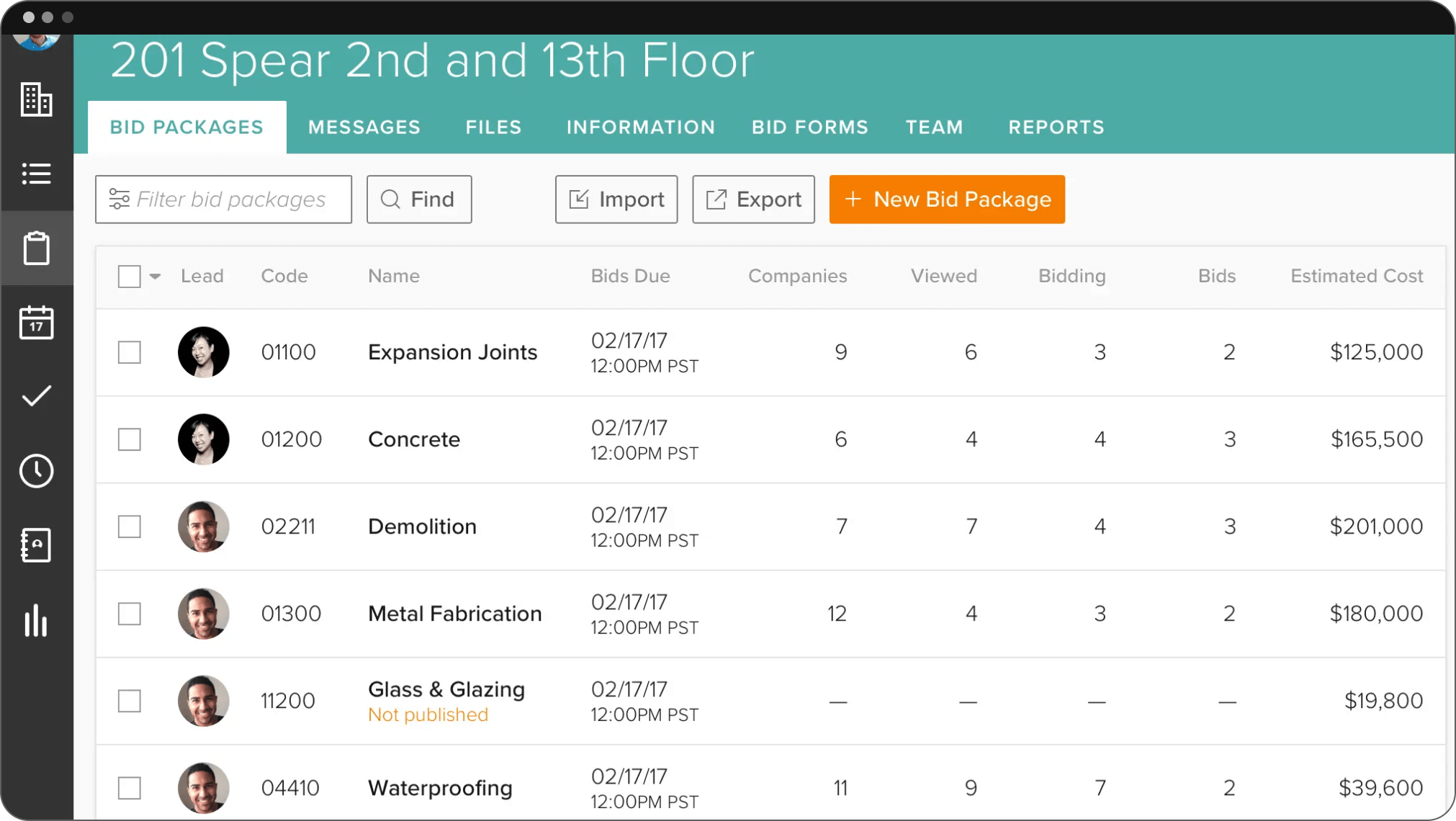
Task: Open the clock icon in sidebar
Action: [36, 471]
